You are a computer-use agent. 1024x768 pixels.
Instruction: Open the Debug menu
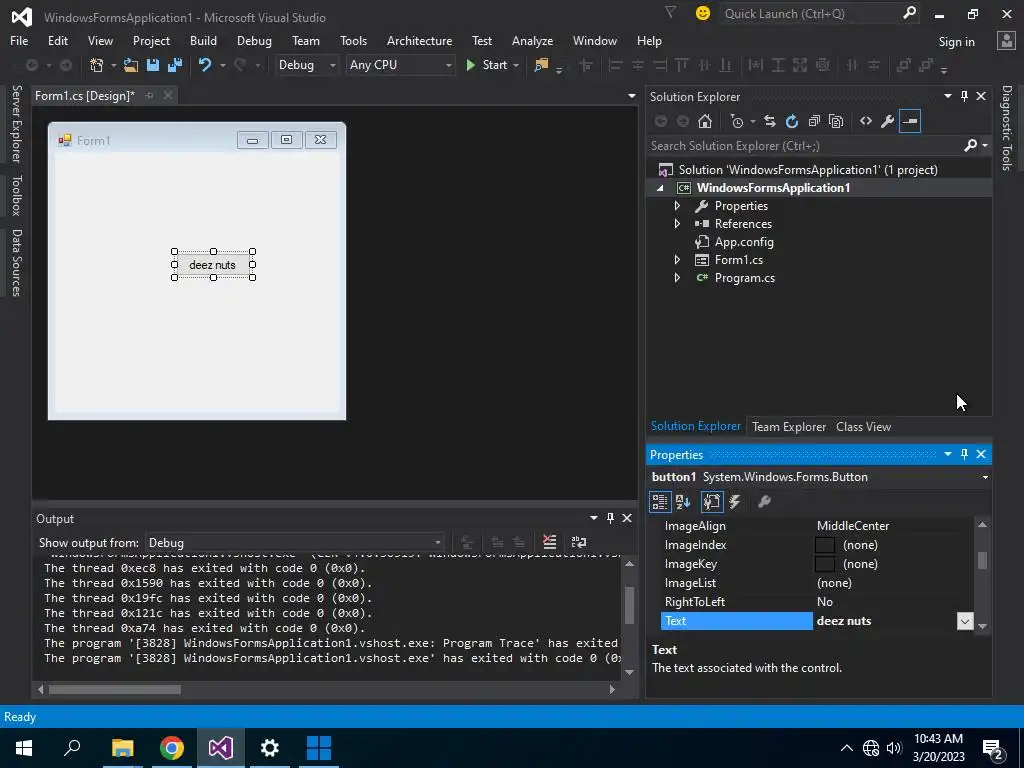pyautogui.click(x=254, y=40)
